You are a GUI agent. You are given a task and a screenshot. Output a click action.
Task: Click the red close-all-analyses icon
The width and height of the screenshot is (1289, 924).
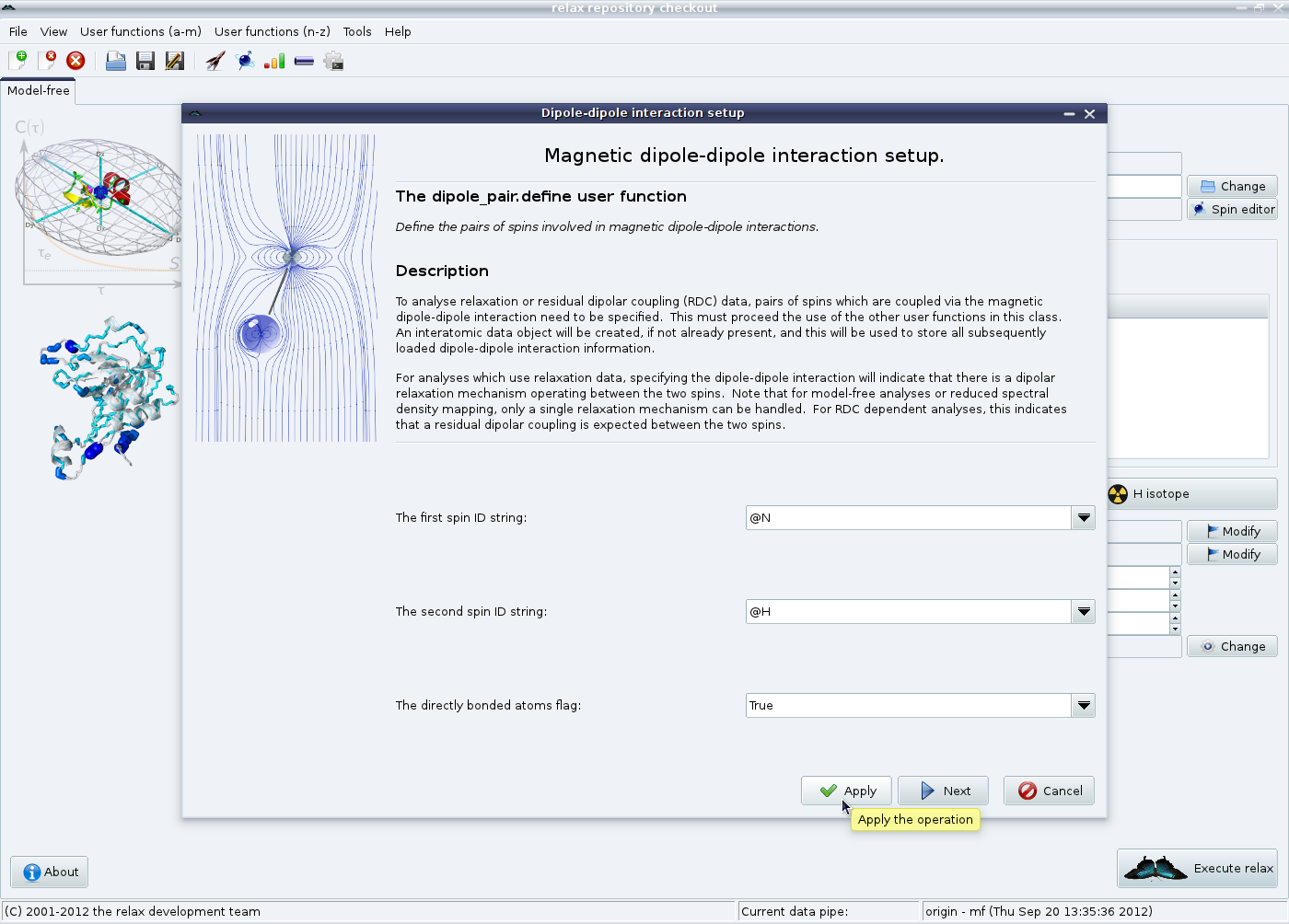75,61
